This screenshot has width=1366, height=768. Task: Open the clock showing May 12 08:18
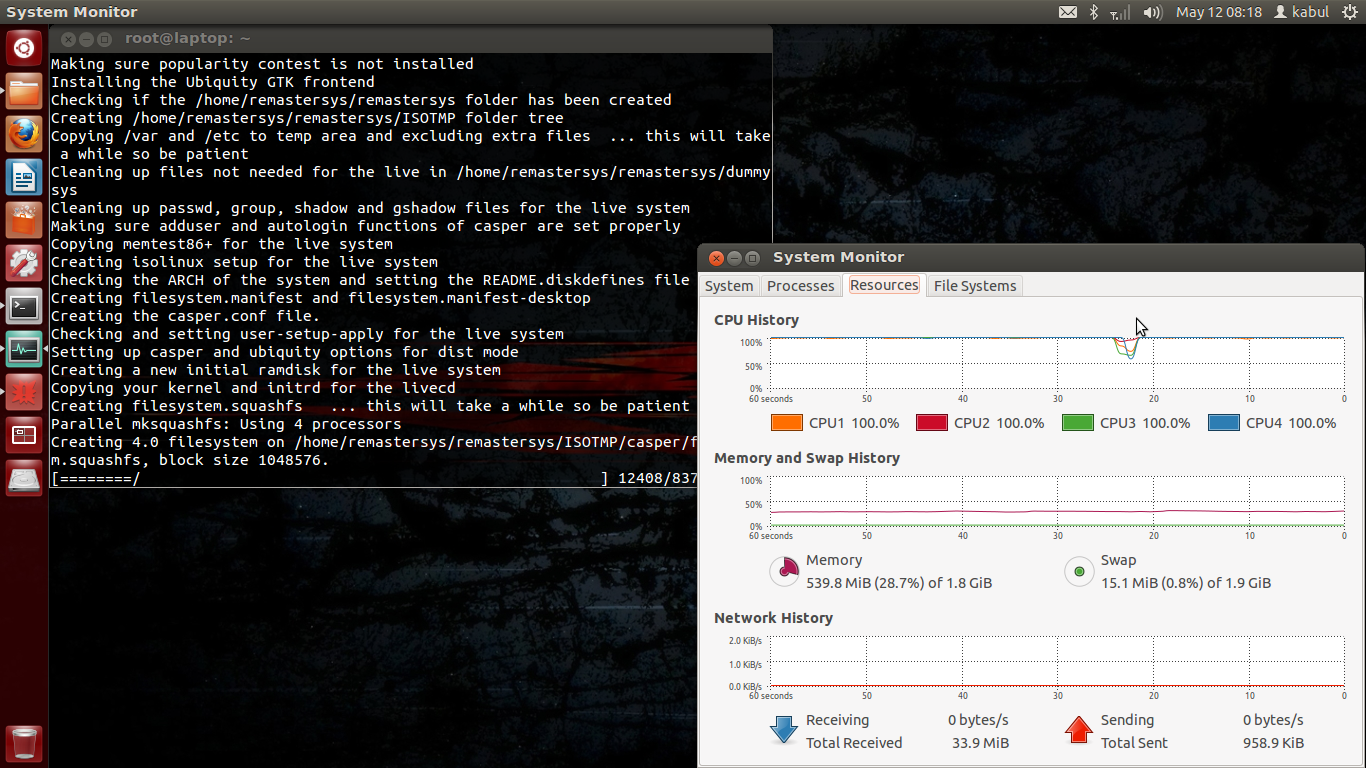[1219, 12]
